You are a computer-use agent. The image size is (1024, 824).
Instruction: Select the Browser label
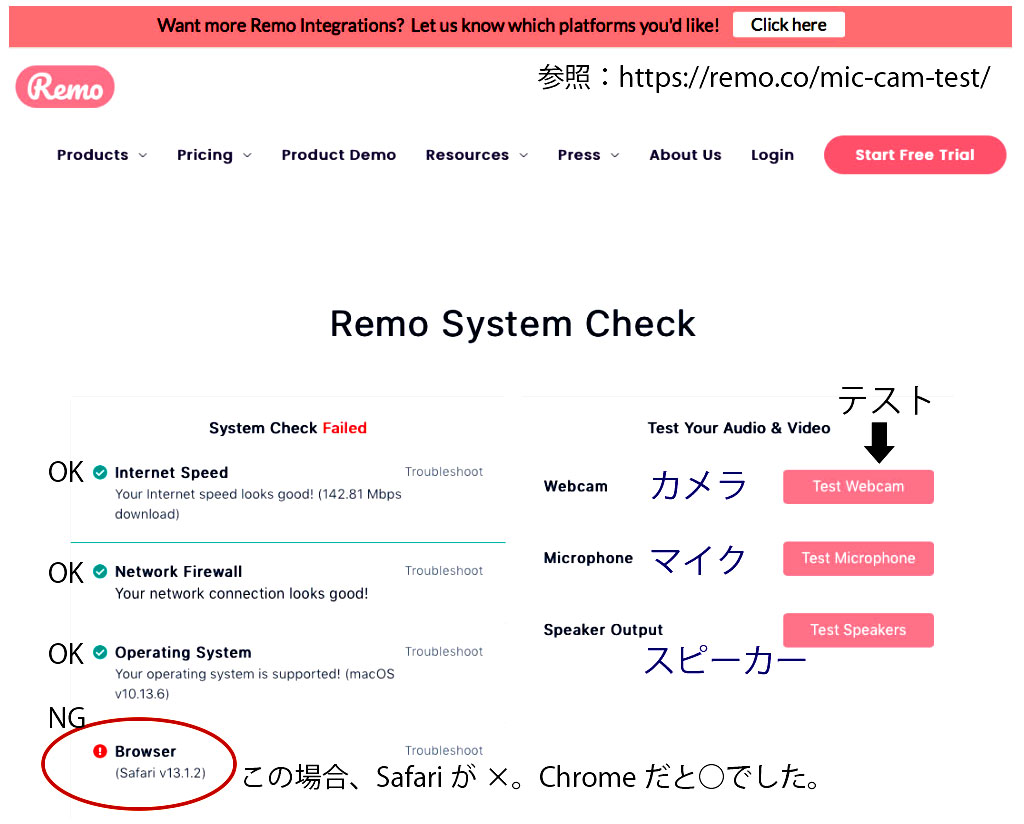point(146,752)
